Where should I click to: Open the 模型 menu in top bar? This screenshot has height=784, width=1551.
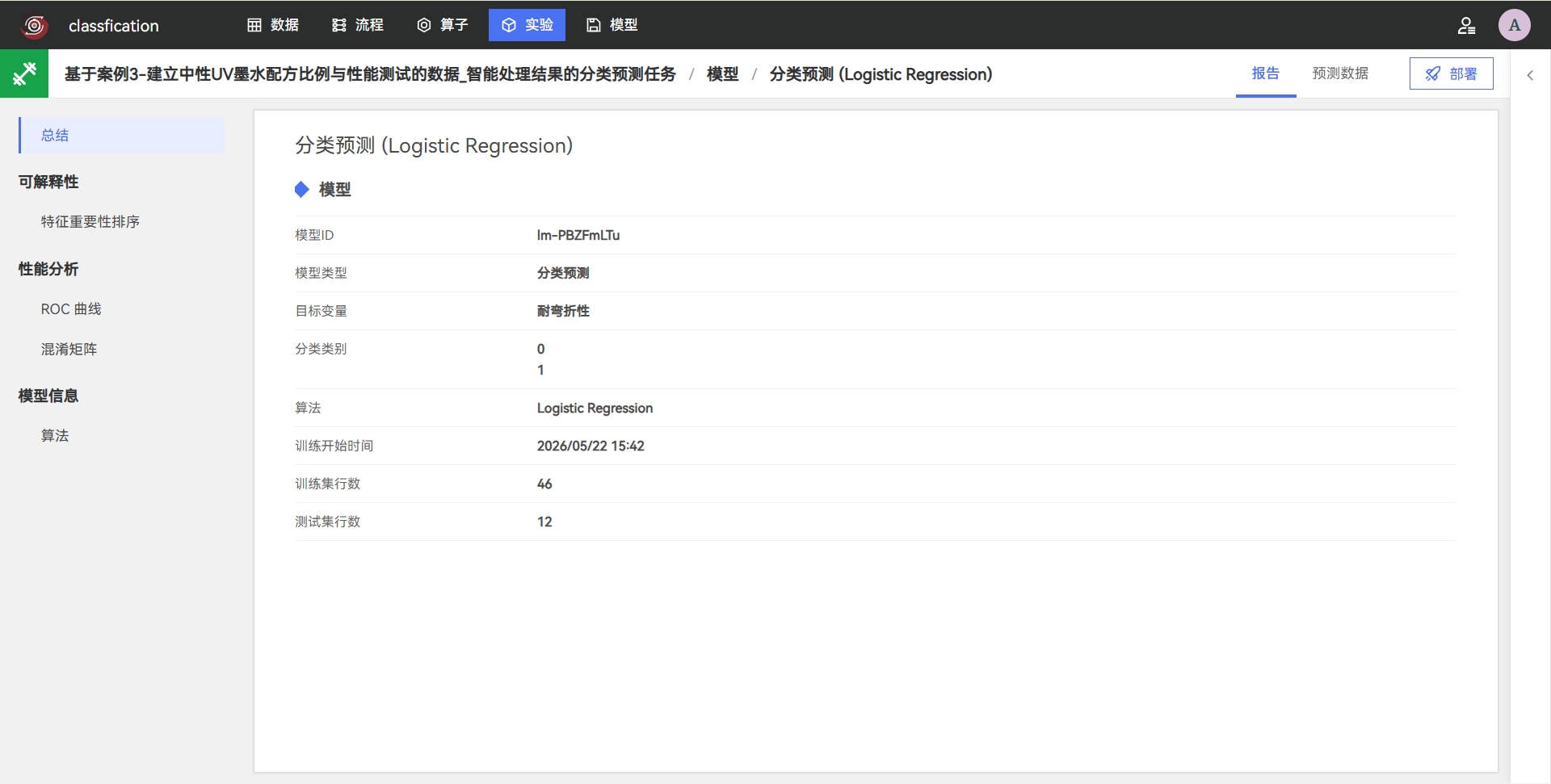[x=612, y=25]
